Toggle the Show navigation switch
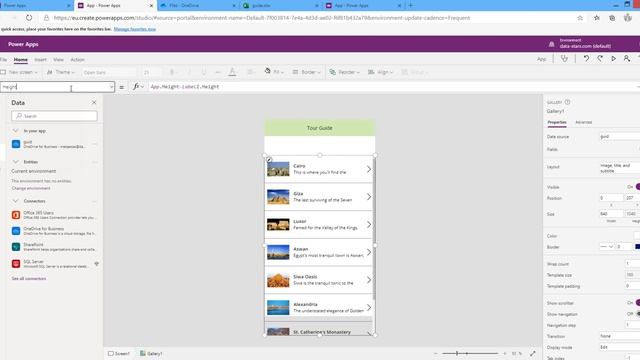Viewport: 640px width, 360px height. [x=637, y=314]
